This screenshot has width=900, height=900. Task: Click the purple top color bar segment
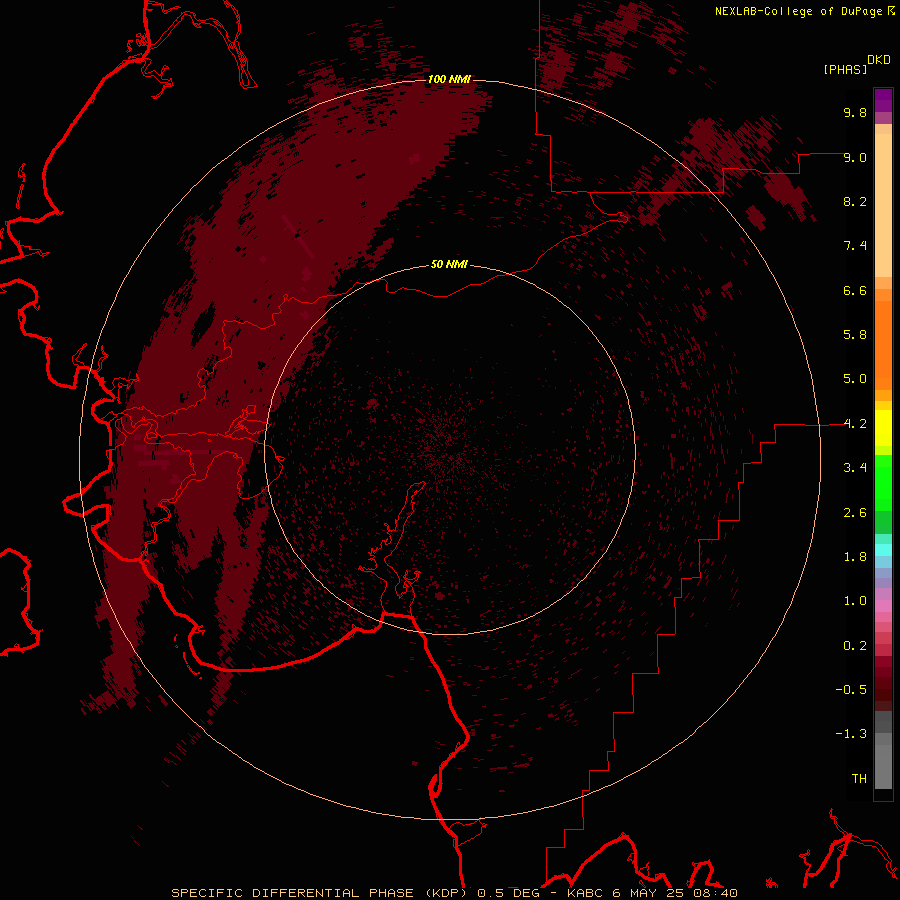click(883, 100)
